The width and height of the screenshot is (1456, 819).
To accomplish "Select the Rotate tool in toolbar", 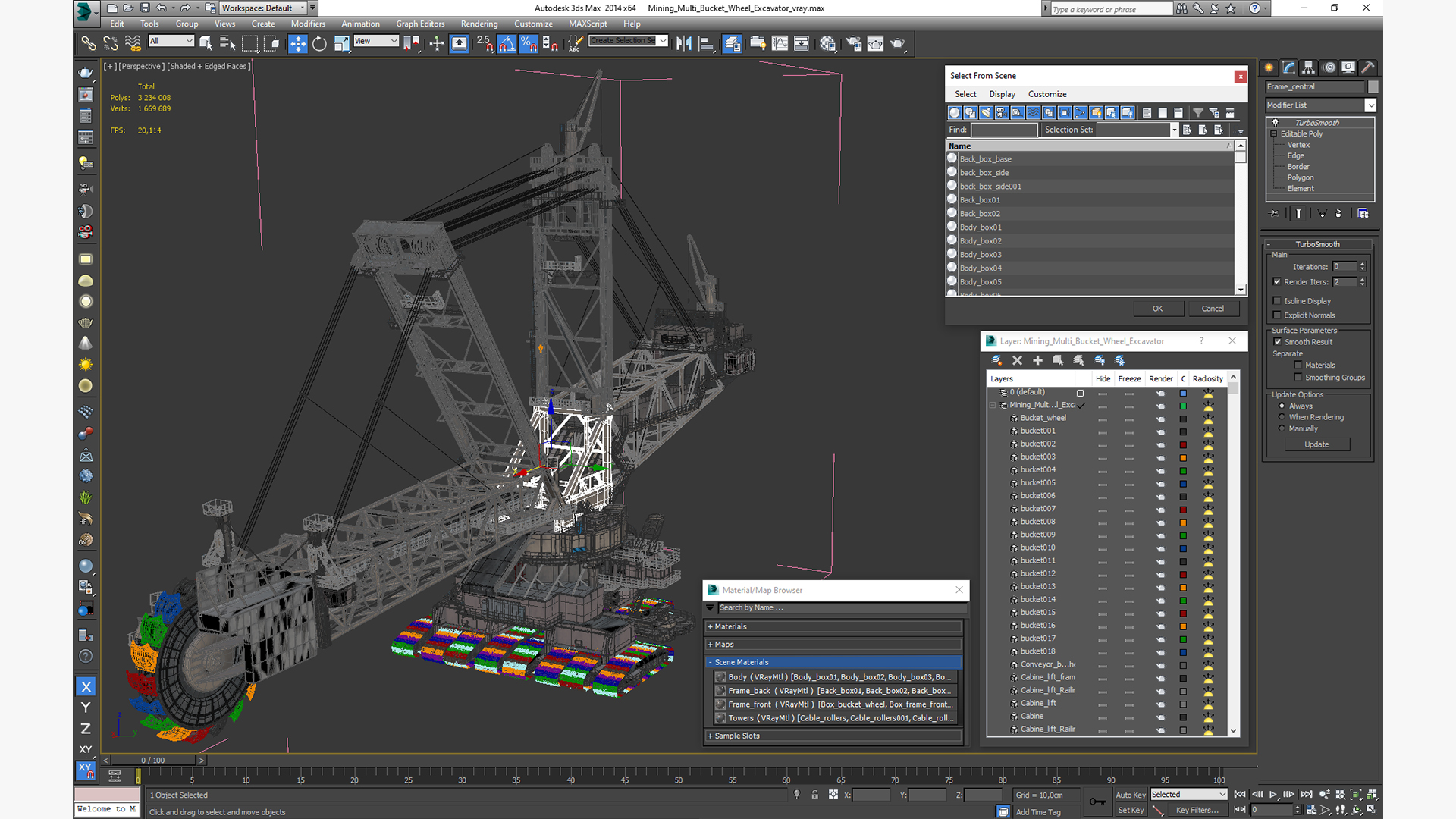I will tap(319, 44).
